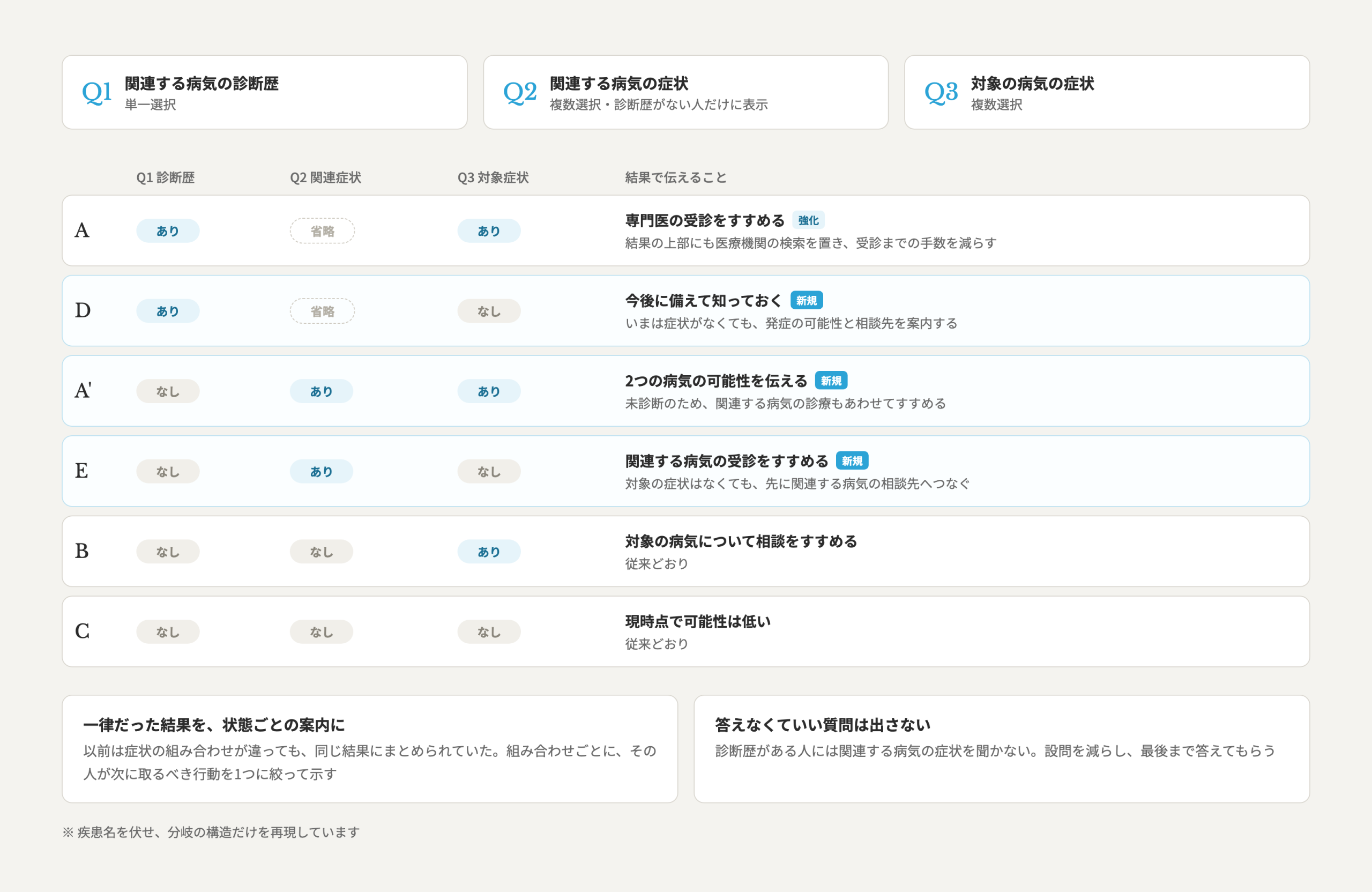Image resolution: width=1372 pixels, height=892 pixels.
Task: Click the card titled 一律だった結果を、状態ごとの案内に
Action: 370,748
